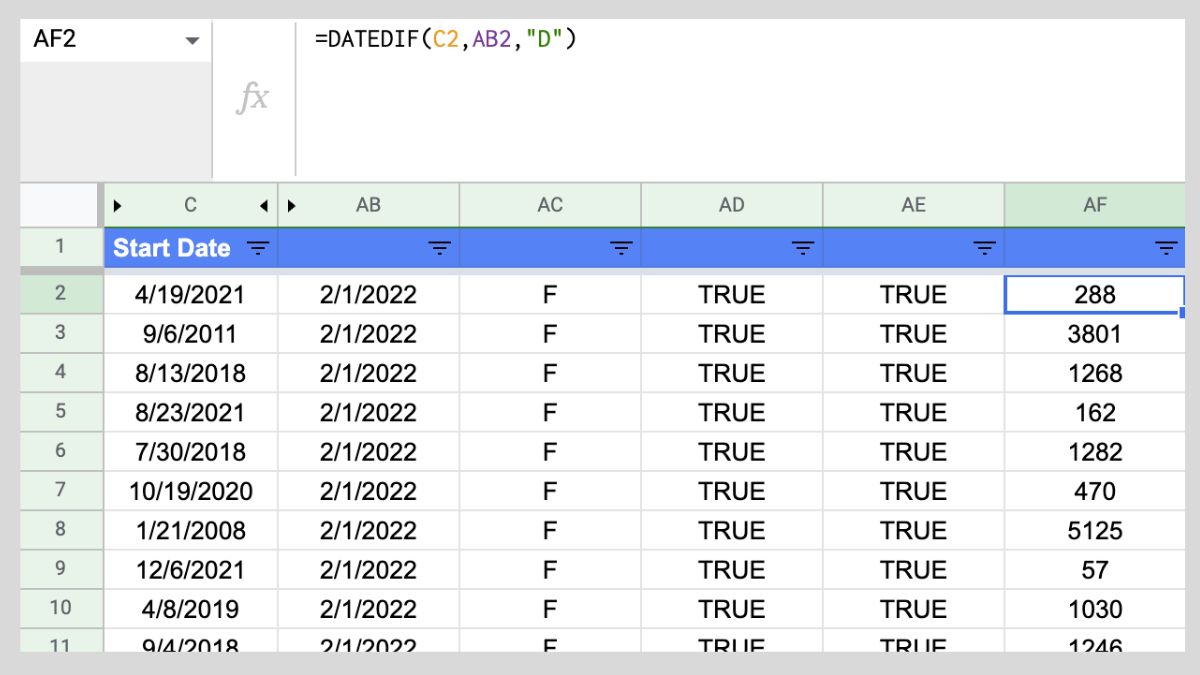The height and width of the screenshot is (675, 1200).
Task: Expand hidden columns via arrow left of AB
Action: (x=289, y=205)
